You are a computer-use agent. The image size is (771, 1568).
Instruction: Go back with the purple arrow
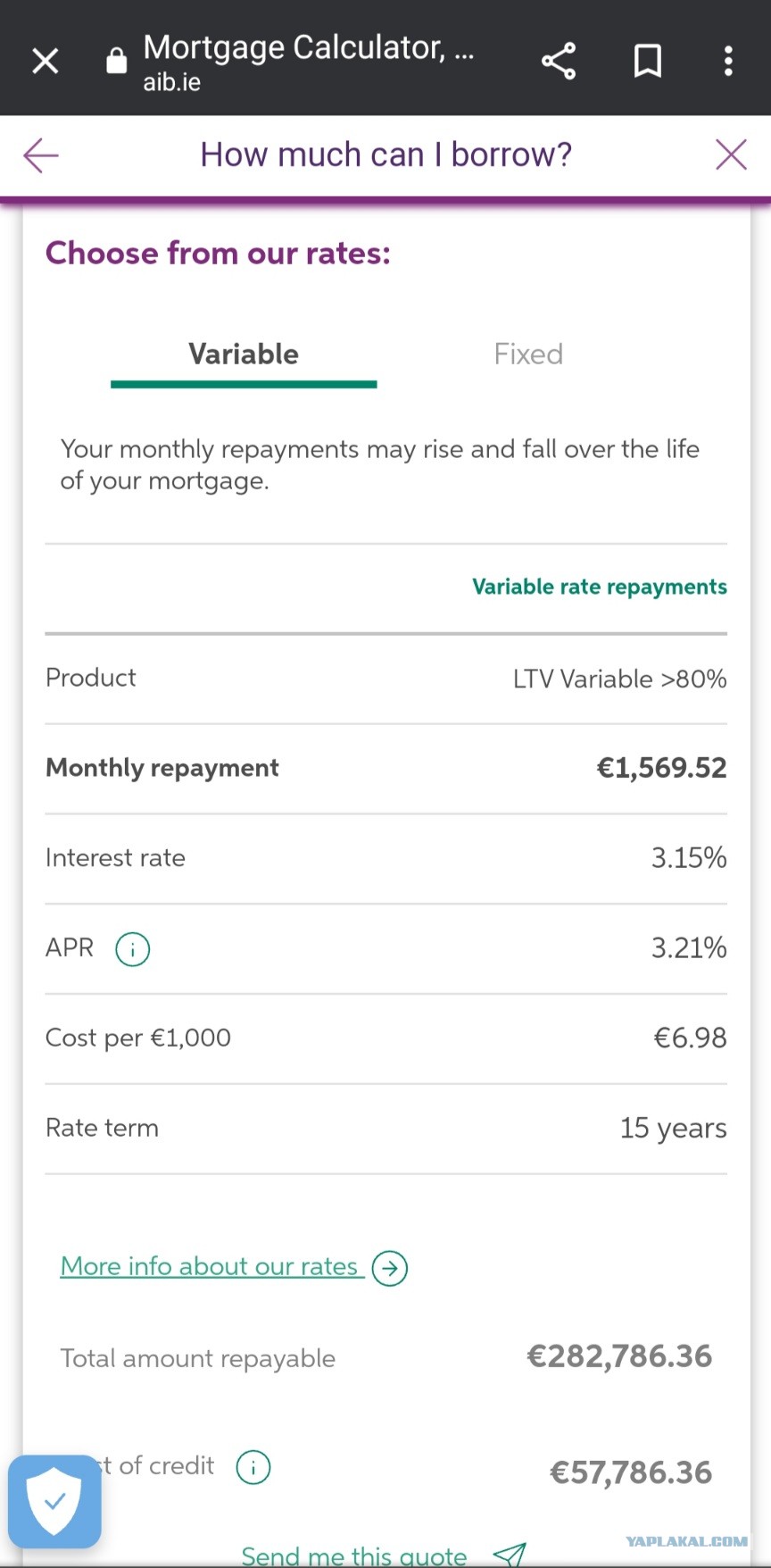tap(41, 155)
